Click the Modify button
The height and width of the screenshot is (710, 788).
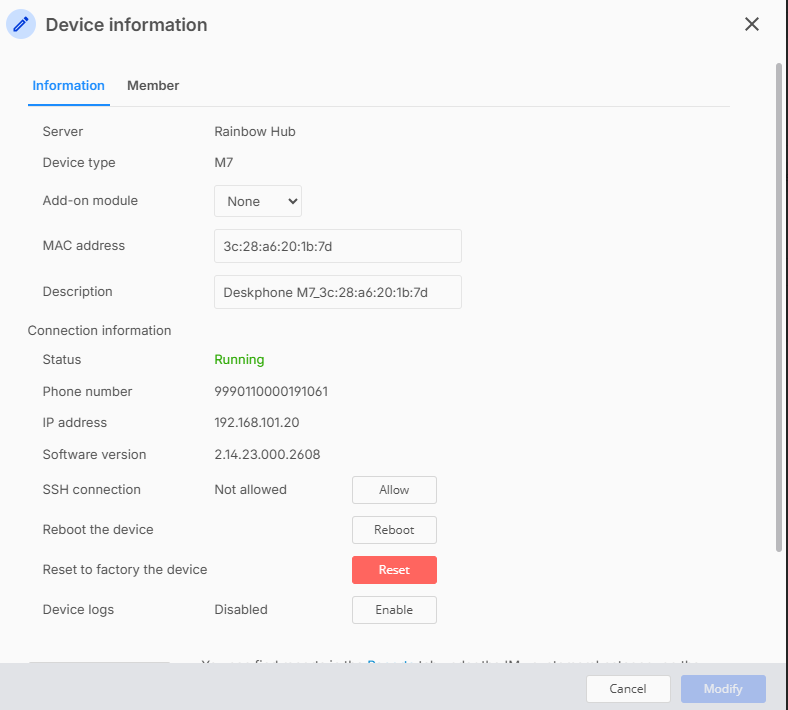tap(723, 689)
